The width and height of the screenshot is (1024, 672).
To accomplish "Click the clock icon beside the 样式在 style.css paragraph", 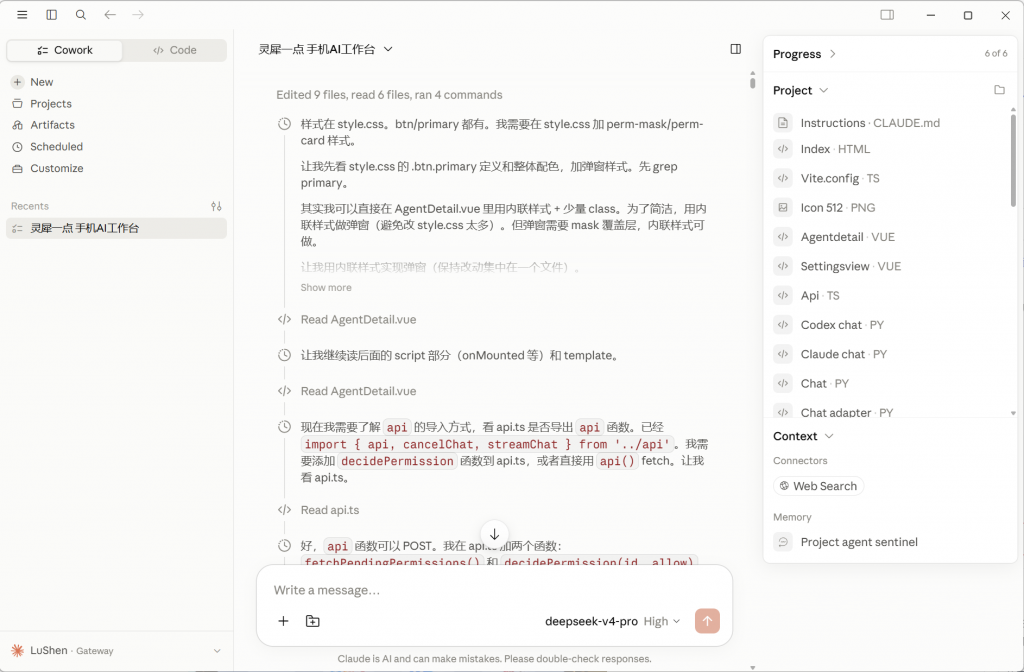I will tap(284, 124).
